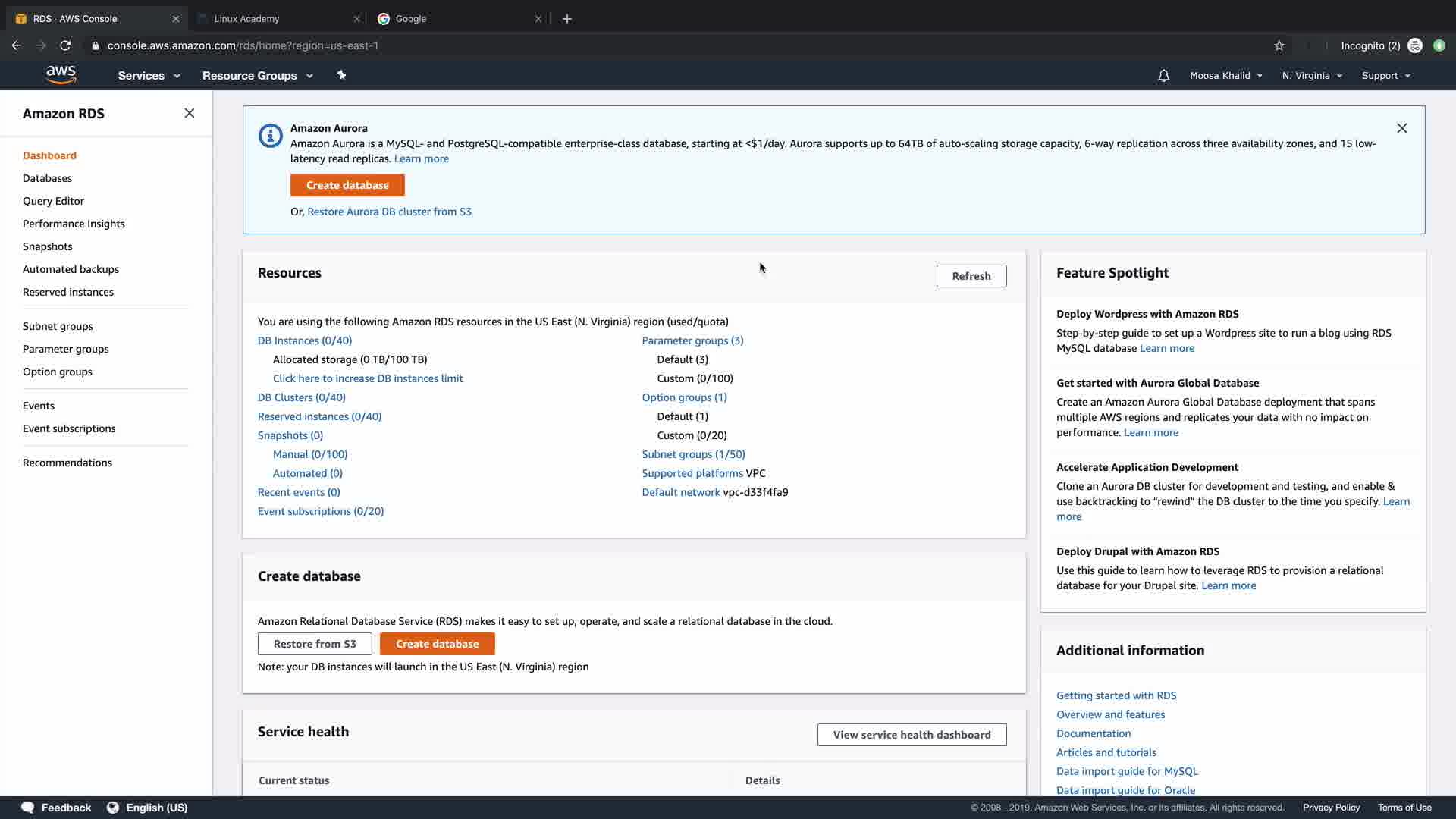Click the browser address bar URL
Image resolution: width=1456 pixels, height=819 pixels.
243,45
